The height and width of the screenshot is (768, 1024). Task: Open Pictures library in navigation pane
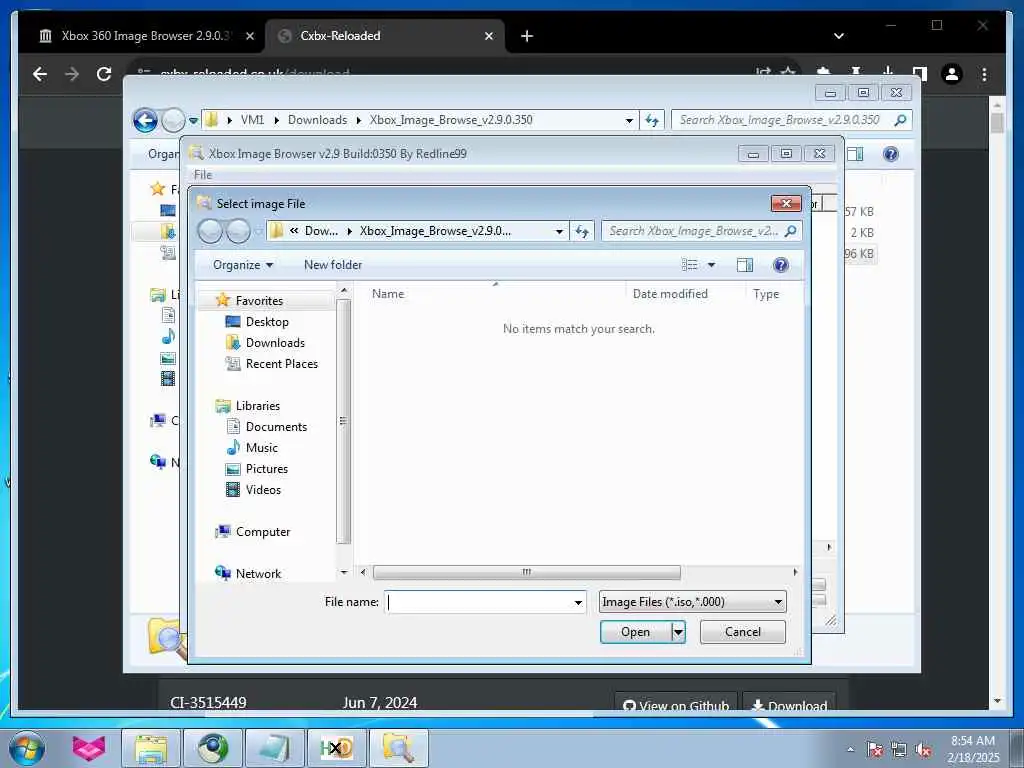click(266, 468)
